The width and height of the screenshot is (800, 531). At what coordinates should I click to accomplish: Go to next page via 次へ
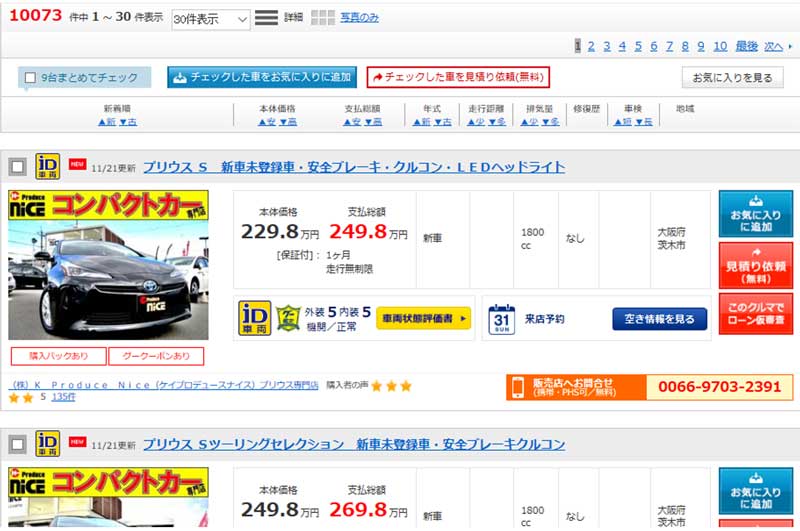(x=773, y=46)
